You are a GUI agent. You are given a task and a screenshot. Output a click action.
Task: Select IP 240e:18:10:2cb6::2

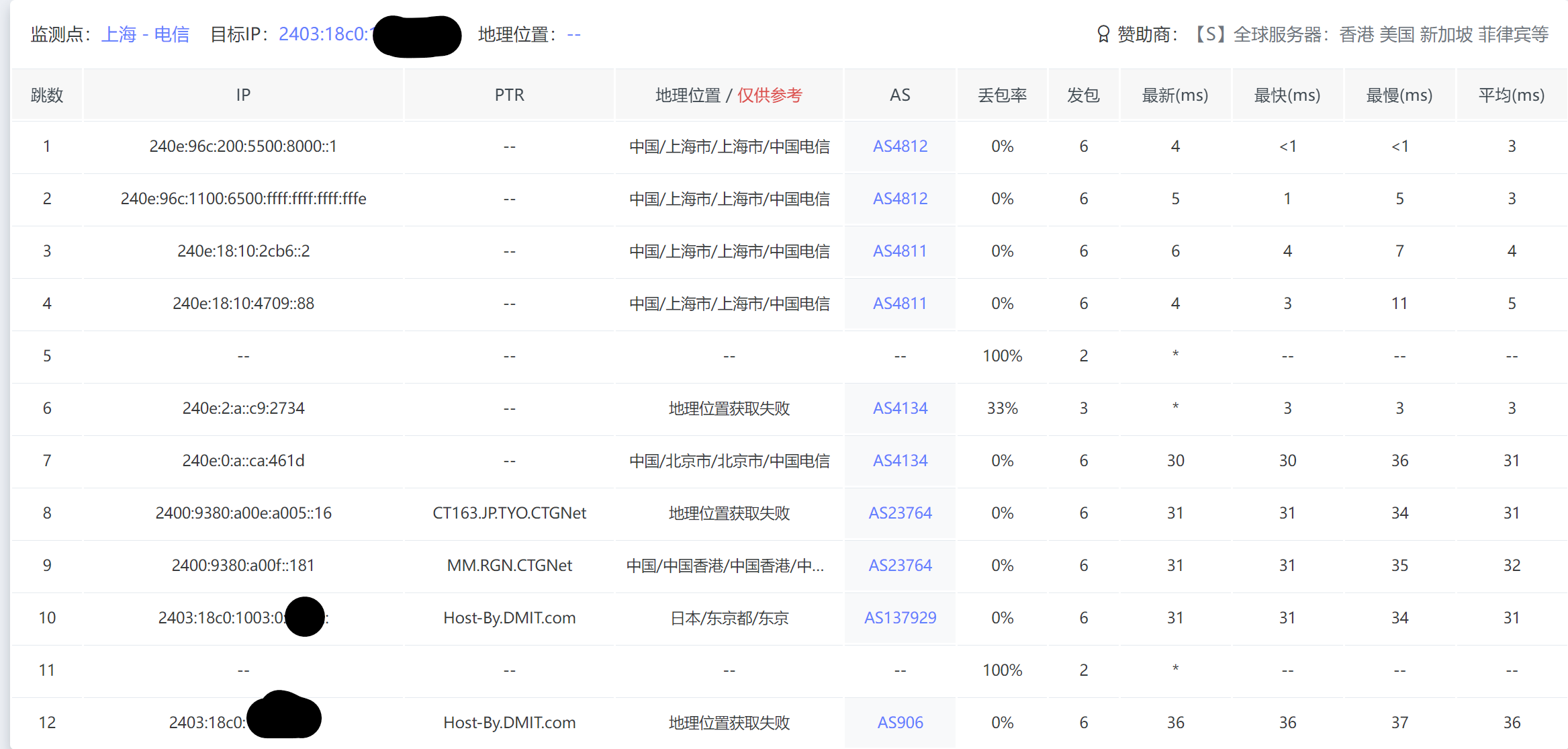[243, 251]
